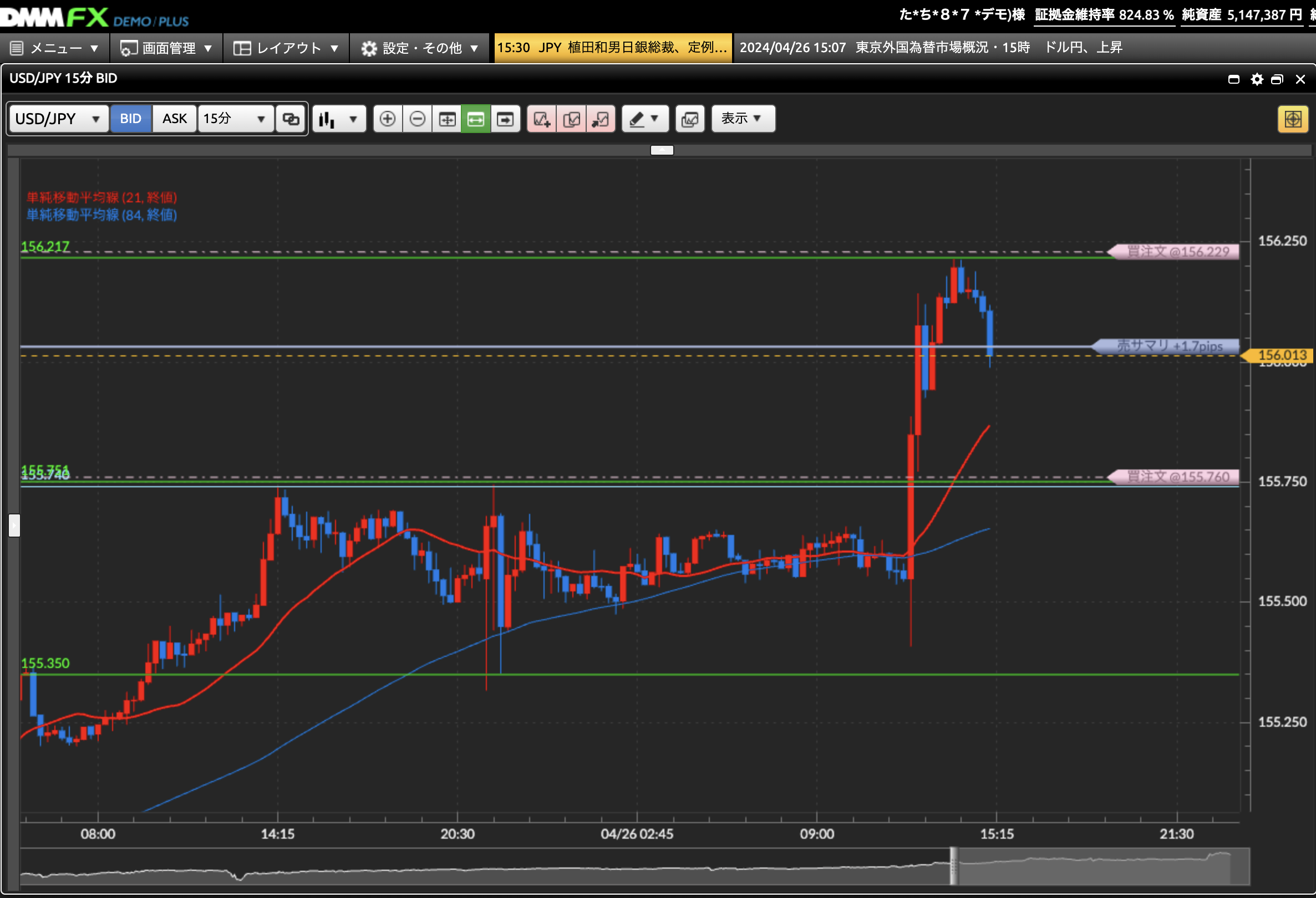
Task: Click the overview navigator strip below chart
Action: (x=635, y=866)
